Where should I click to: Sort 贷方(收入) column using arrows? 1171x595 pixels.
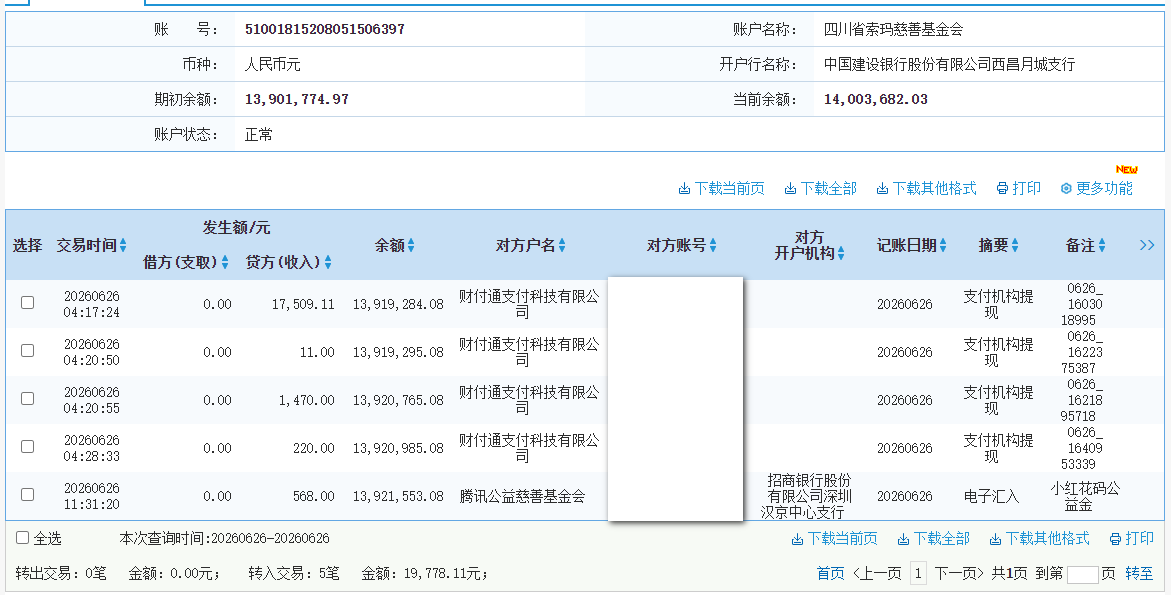coord(328,262)
